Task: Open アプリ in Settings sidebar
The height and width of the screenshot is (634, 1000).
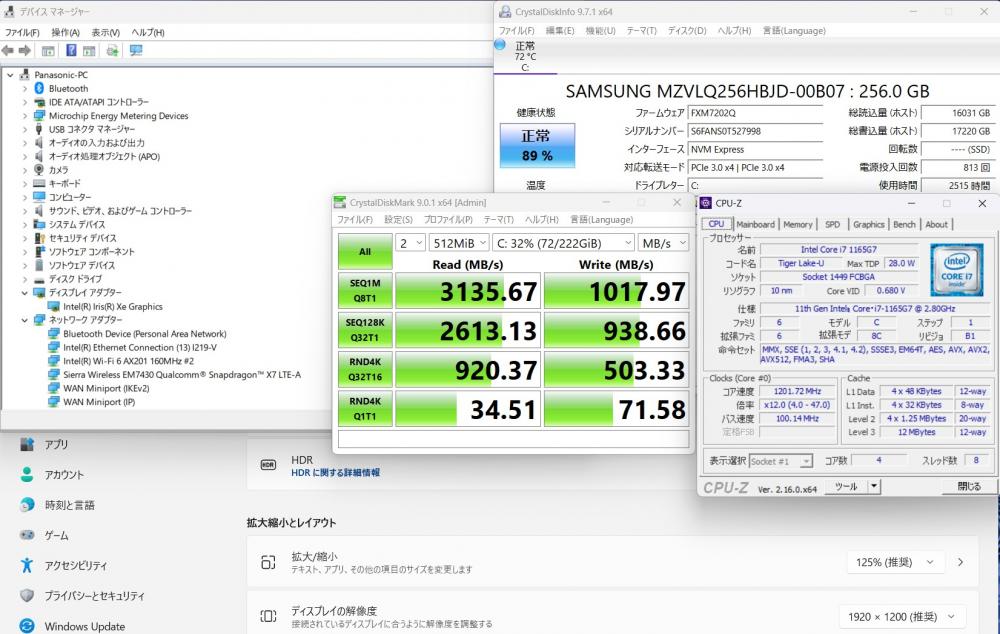Action: click(x=56, y=444)
